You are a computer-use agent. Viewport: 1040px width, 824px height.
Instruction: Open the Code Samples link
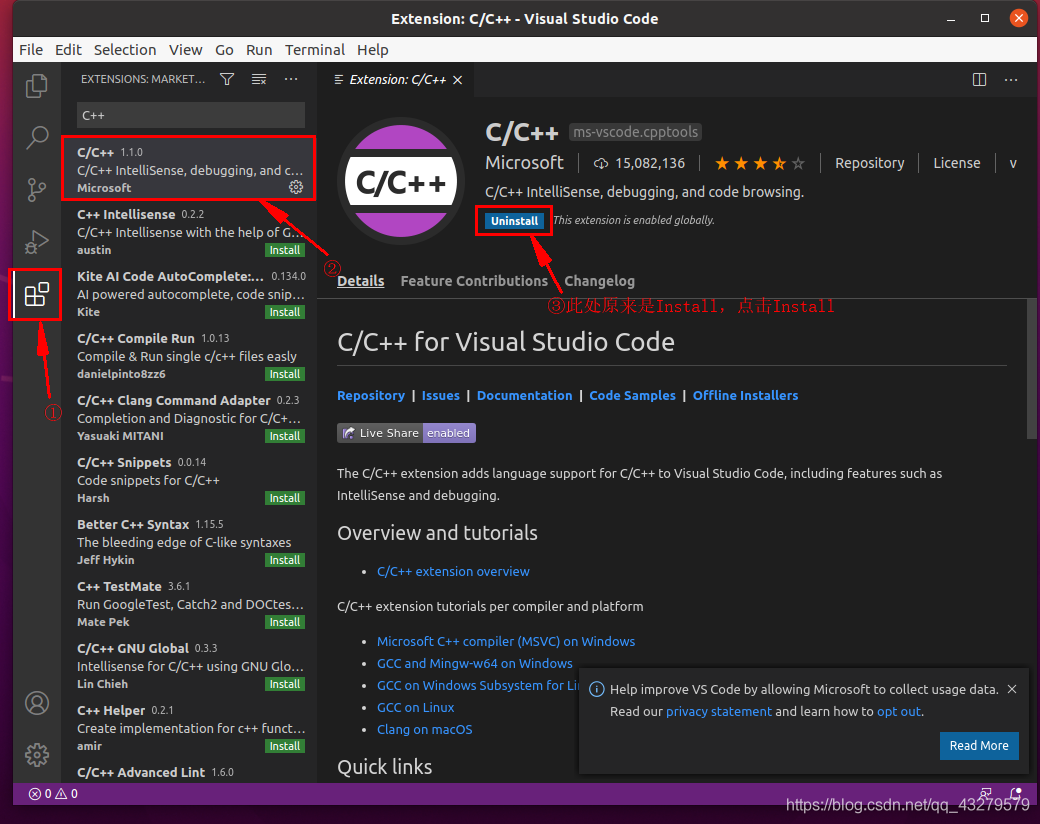pos(632,395)
